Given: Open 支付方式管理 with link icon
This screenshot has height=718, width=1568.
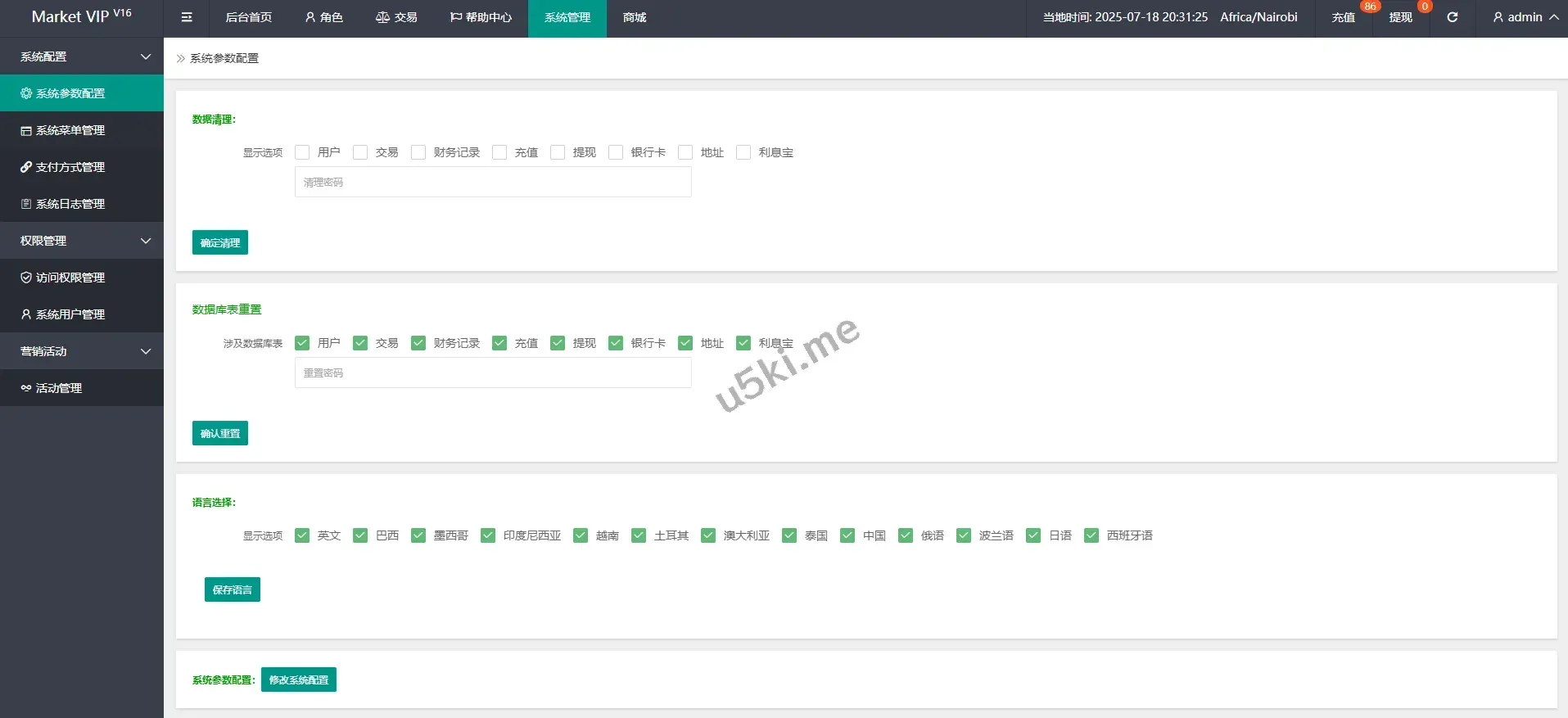Looking at the screenshot, I should pos(70,167).
